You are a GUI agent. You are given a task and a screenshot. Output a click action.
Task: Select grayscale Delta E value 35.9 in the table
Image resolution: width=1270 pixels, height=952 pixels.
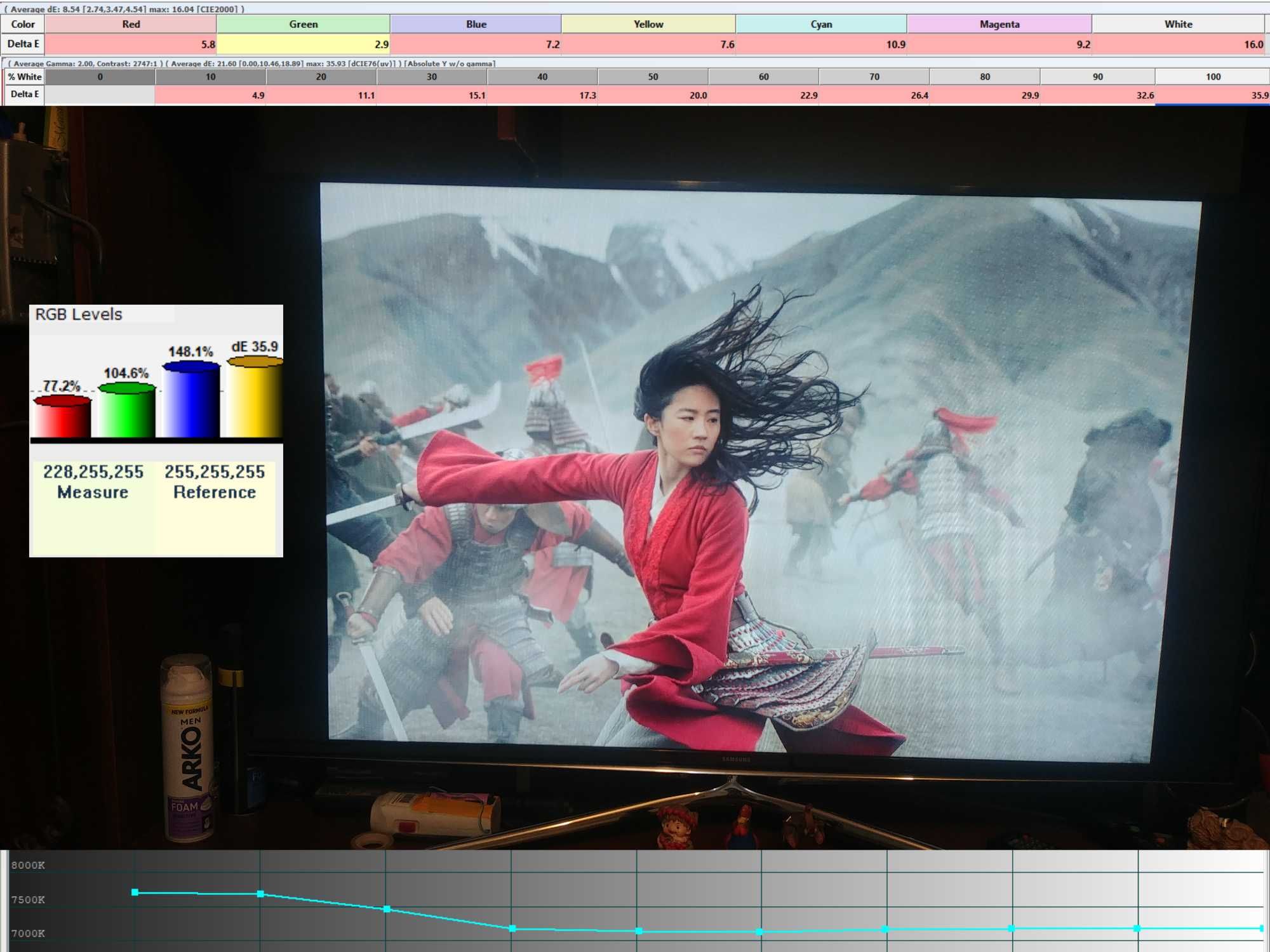1212,95
